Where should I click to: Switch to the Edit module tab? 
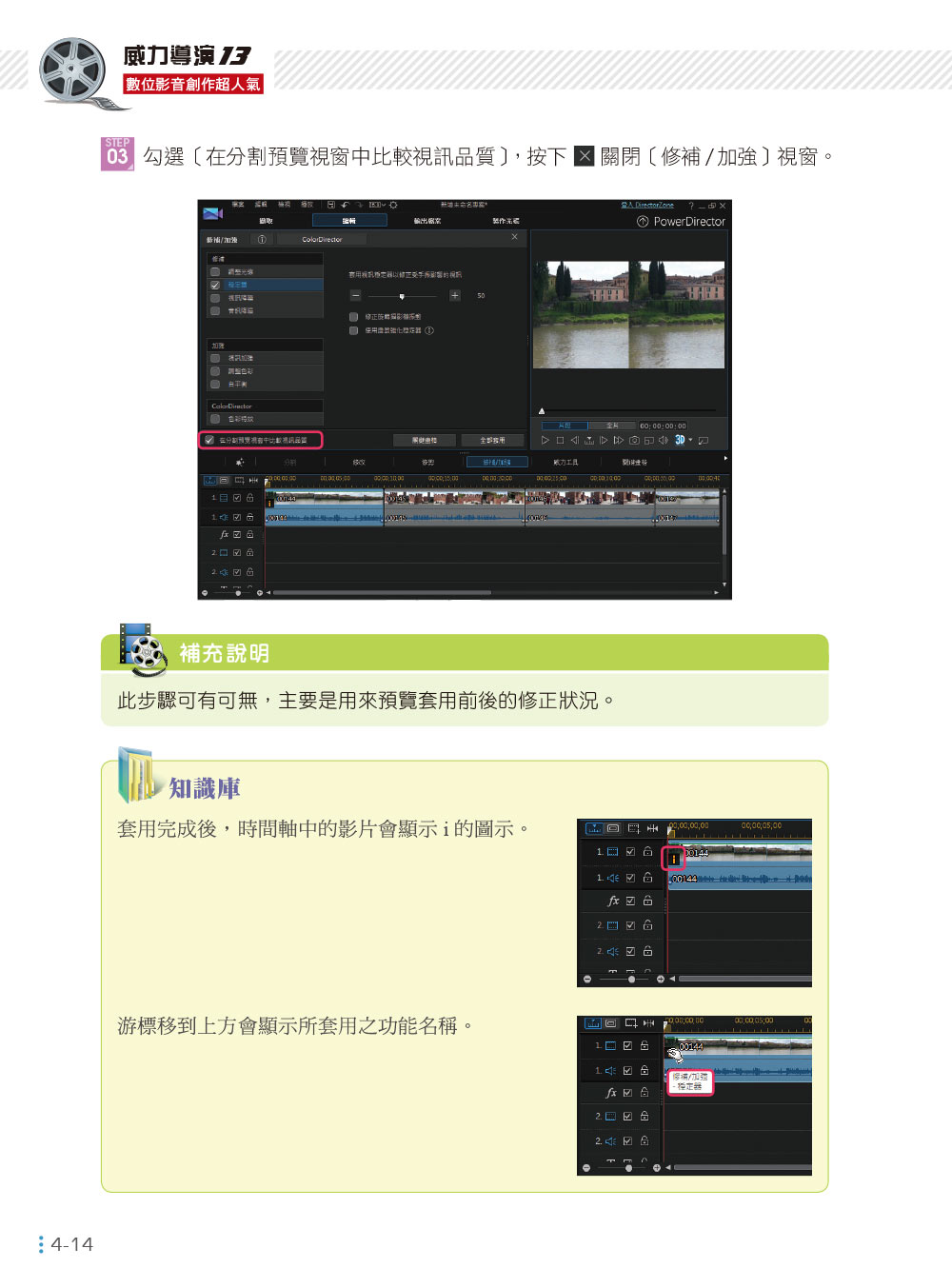[349, 221]
